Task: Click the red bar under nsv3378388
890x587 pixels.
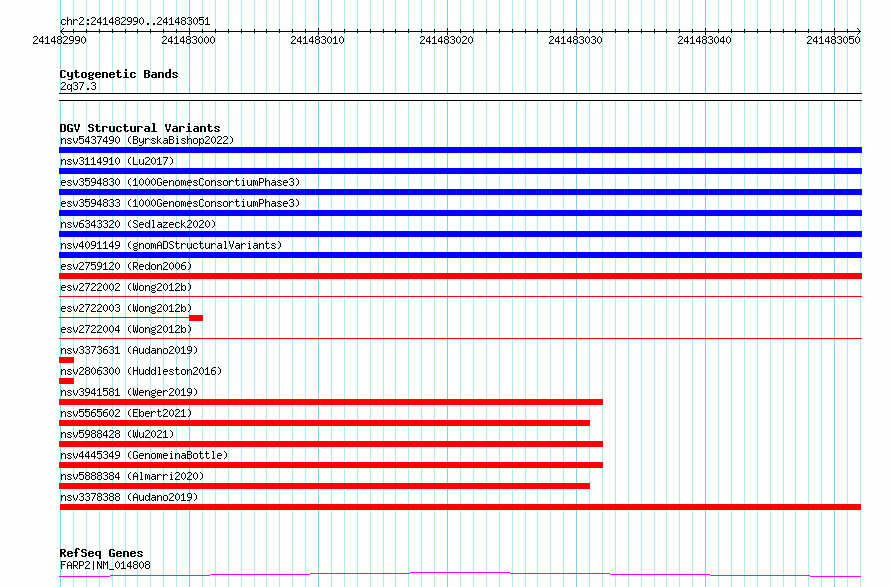Action: [x=460, y=507]
